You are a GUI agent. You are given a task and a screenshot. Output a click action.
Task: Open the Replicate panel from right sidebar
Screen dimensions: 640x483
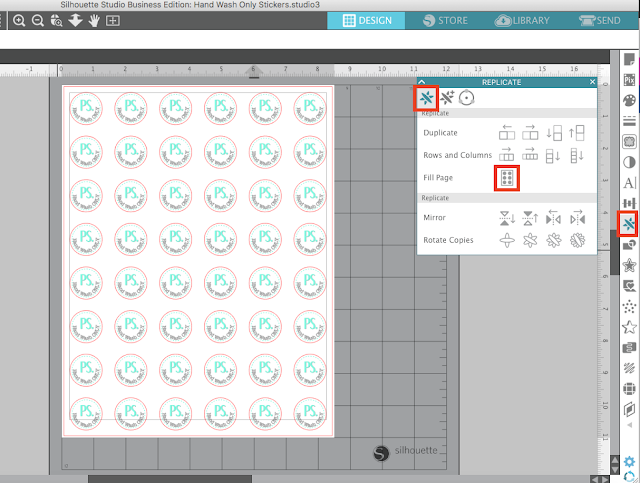pyautogui.click(x=629, y=223)
